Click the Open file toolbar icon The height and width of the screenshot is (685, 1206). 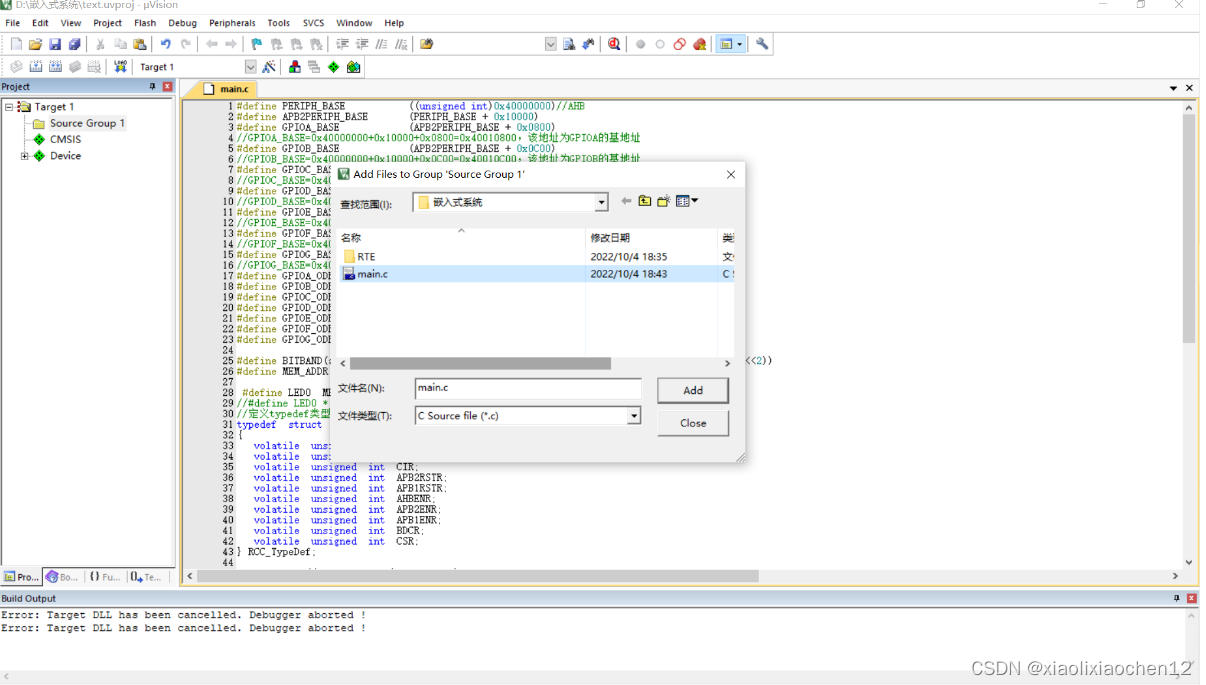pyautogui.click(x=35, y=44)
